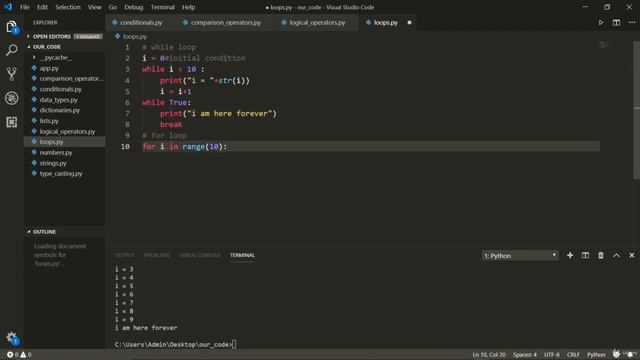The image size is (640, 360).
Task: Click the warnings count in status bar
Action: 26,355
